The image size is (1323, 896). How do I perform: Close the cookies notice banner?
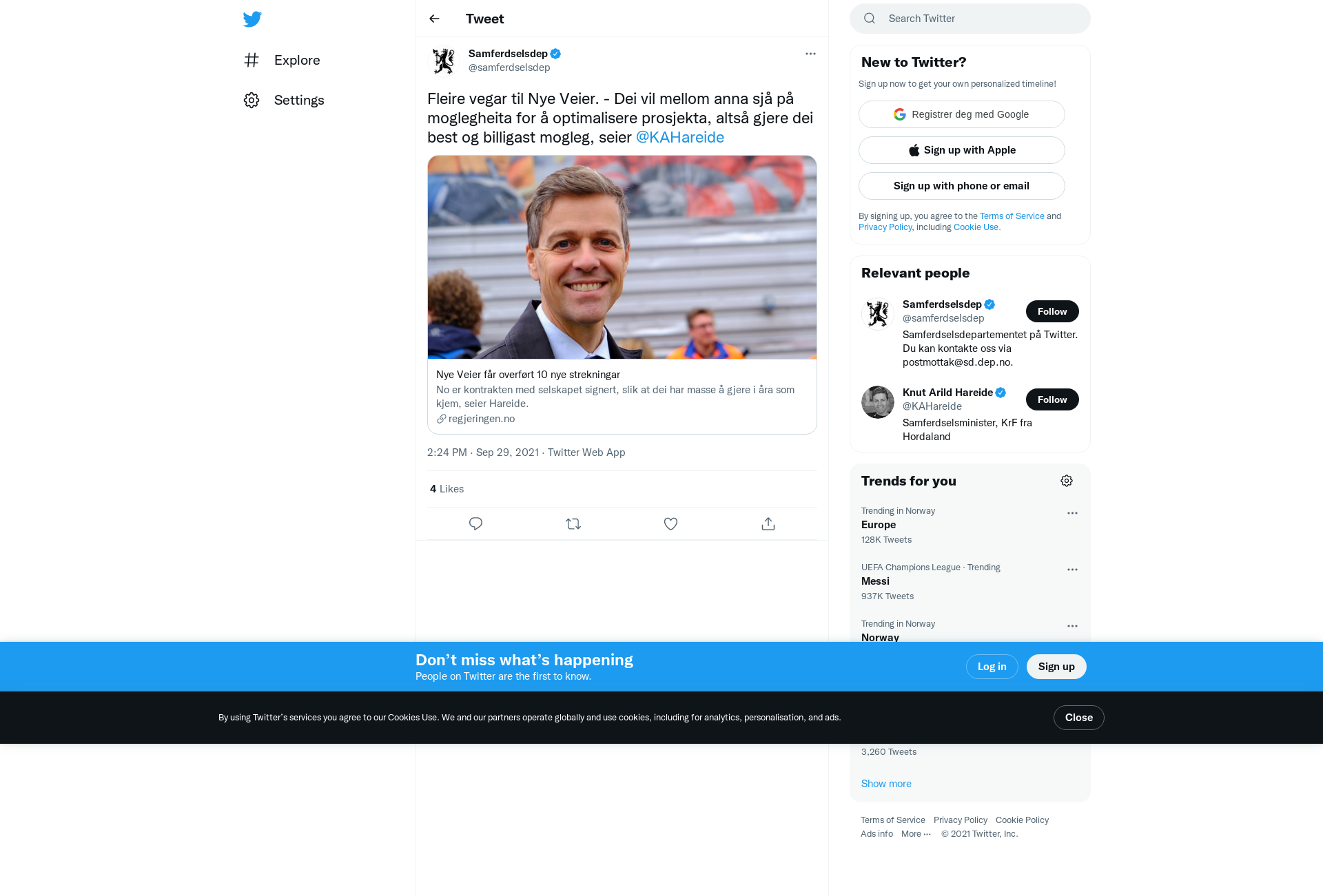click(1078, 718)
